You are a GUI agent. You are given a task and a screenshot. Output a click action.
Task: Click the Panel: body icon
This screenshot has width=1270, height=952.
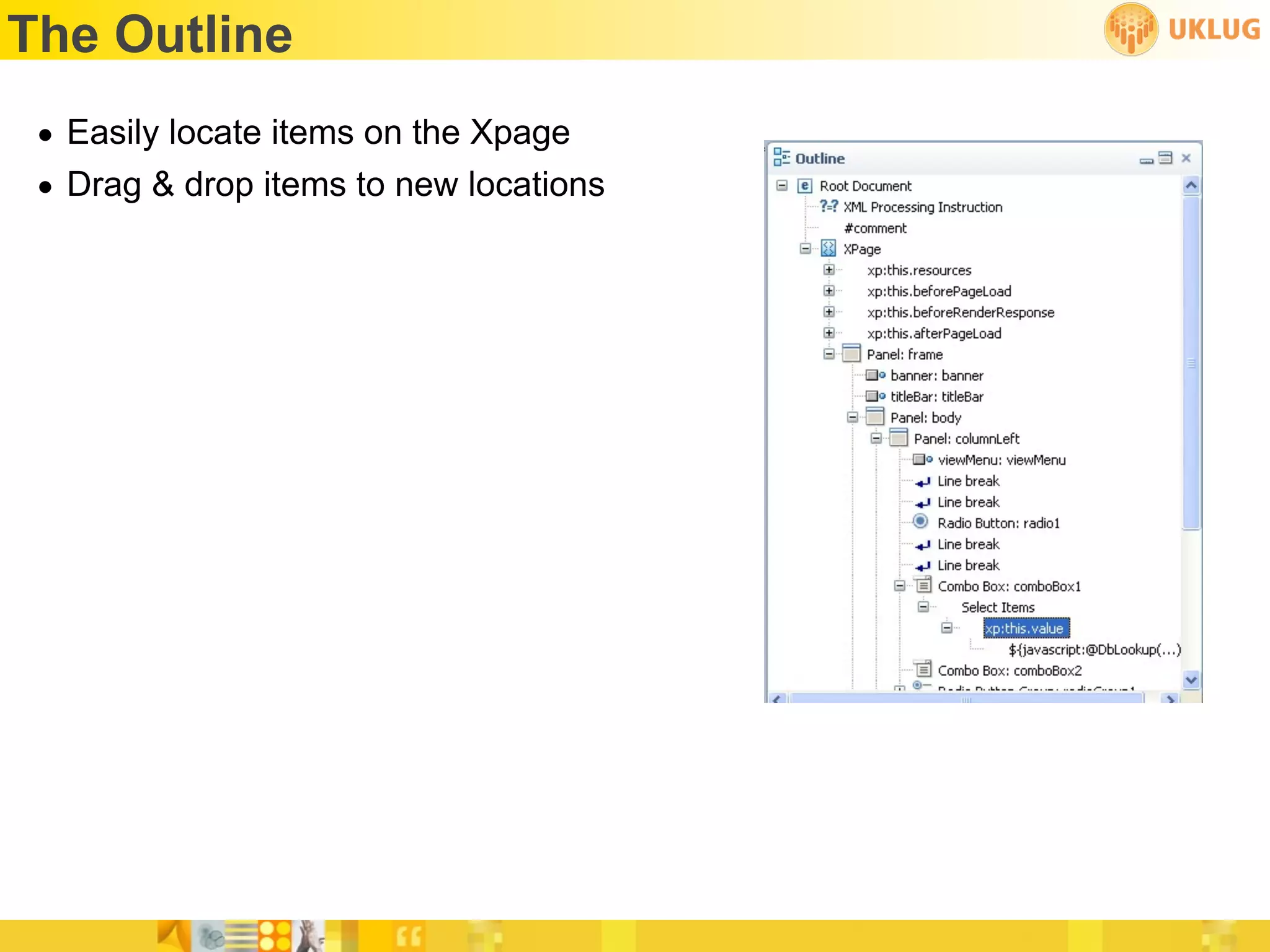coord(875,416)
